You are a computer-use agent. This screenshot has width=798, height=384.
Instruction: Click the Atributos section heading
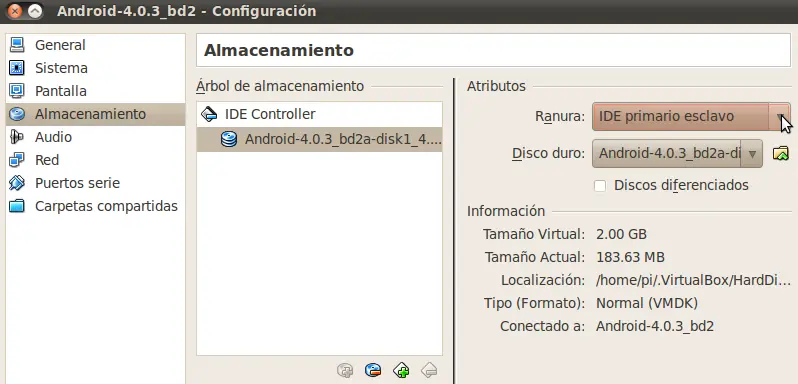[496, 86]
